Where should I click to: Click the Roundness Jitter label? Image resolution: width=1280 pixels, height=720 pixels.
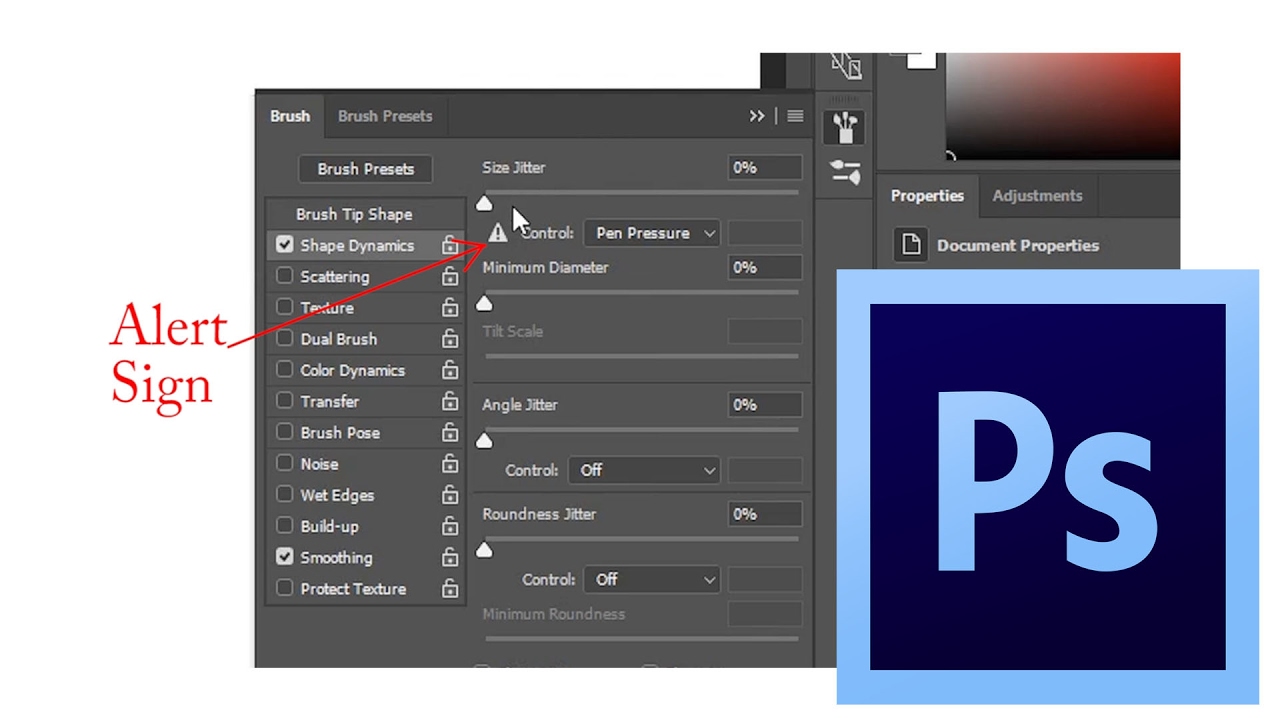click(539, 514)
